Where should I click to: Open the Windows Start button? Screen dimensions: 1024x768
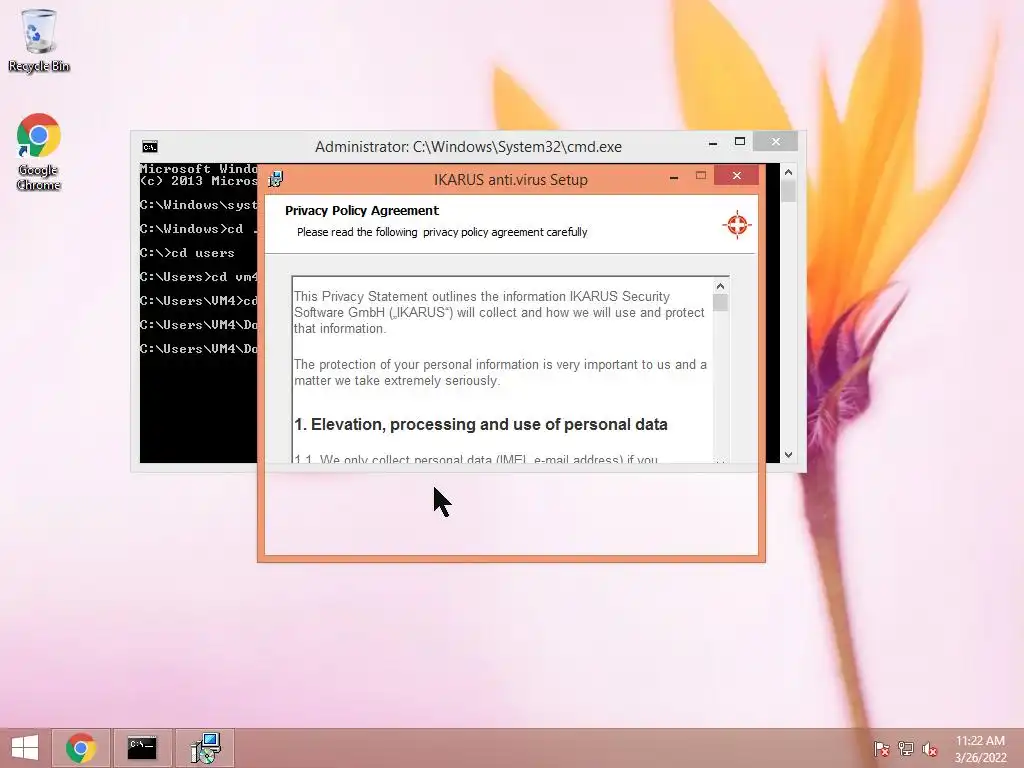(x=25, y=748)
